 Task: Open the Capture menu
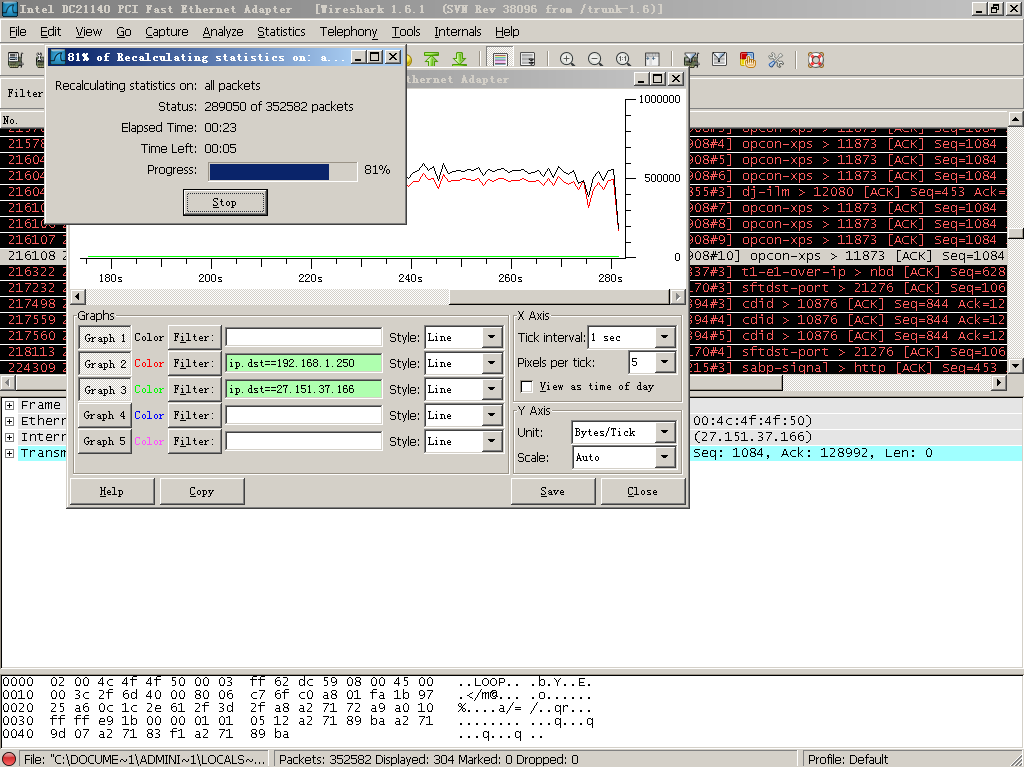[x=167, y=31]
